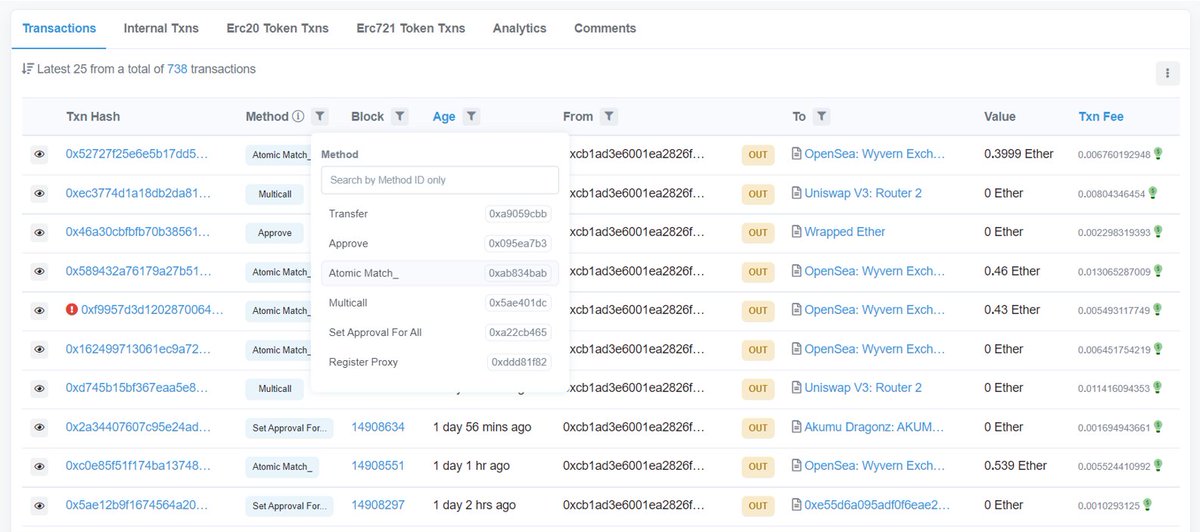1200x532 pixels.
Task: Choose Register Proxy in the Method filter list
Action: coord(440,362)
